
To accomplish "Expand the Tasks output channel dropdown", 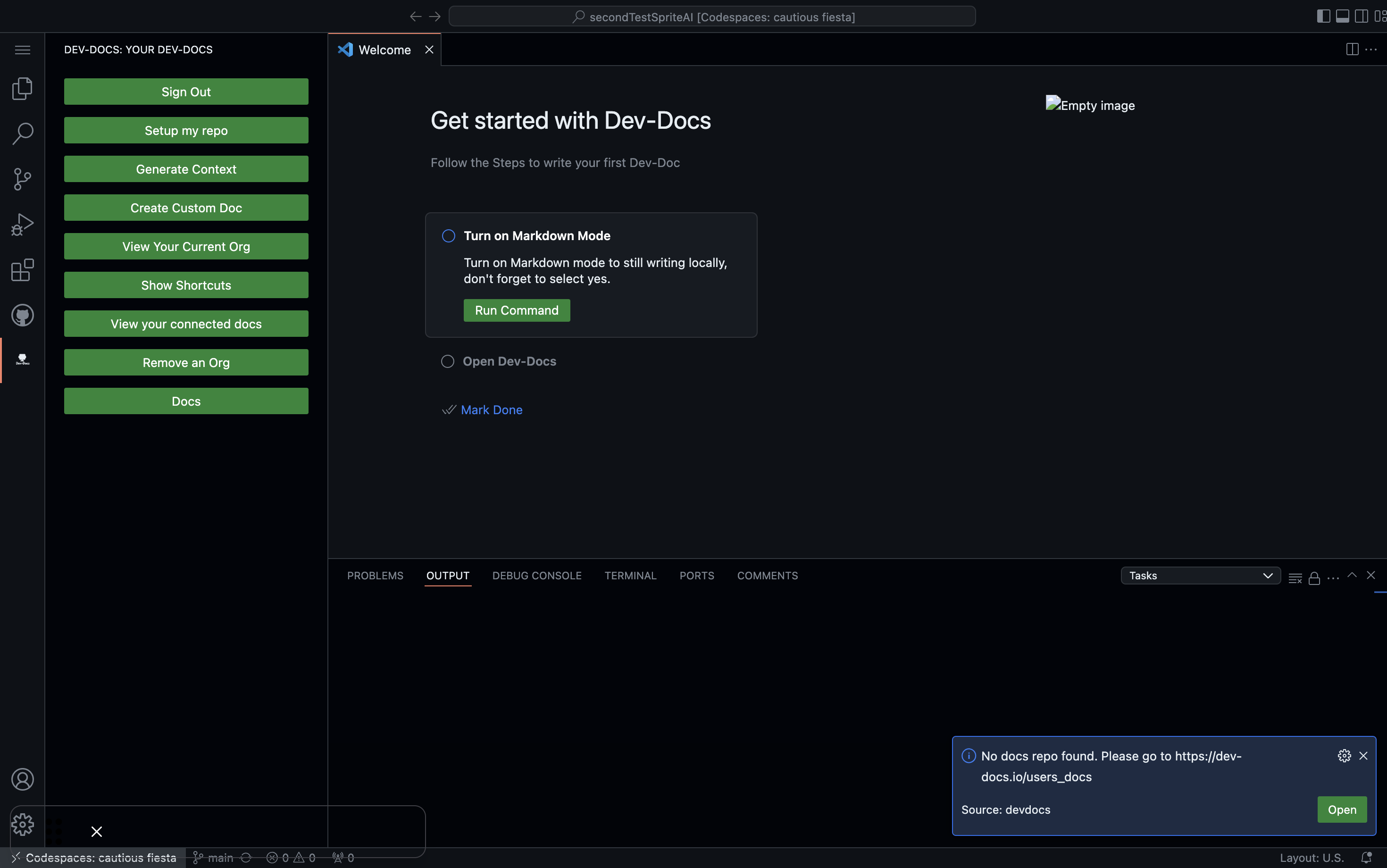I will (x=1200, y=576).
